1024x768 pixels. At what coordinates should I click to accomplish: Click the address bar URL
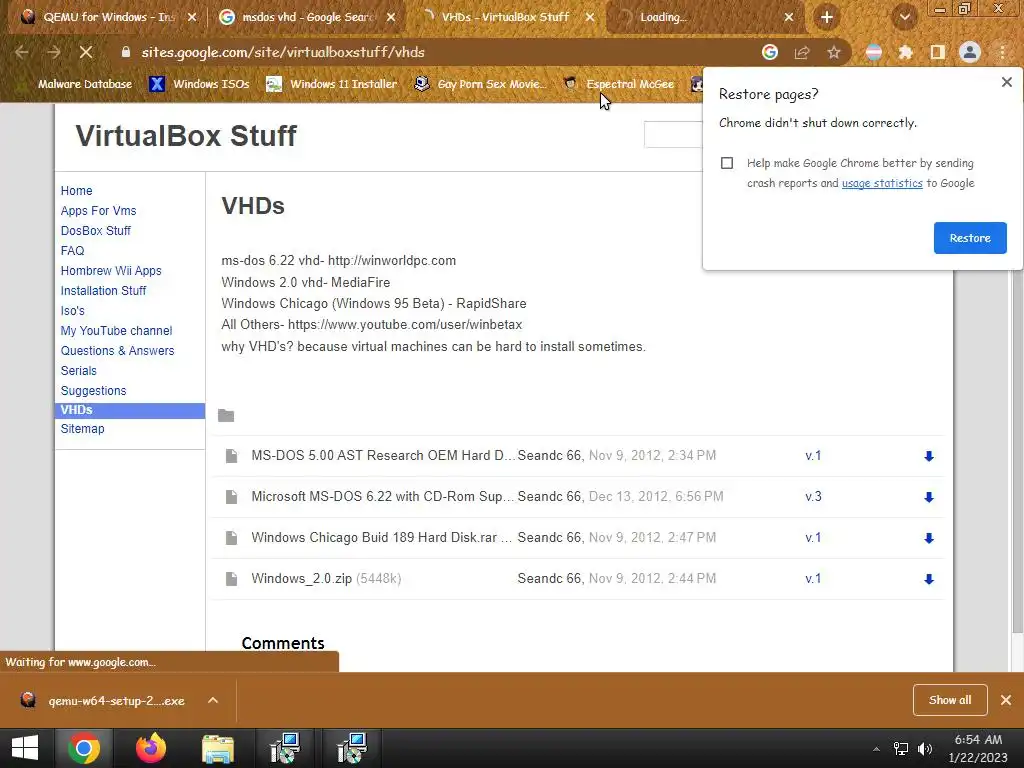pos(283,52)
